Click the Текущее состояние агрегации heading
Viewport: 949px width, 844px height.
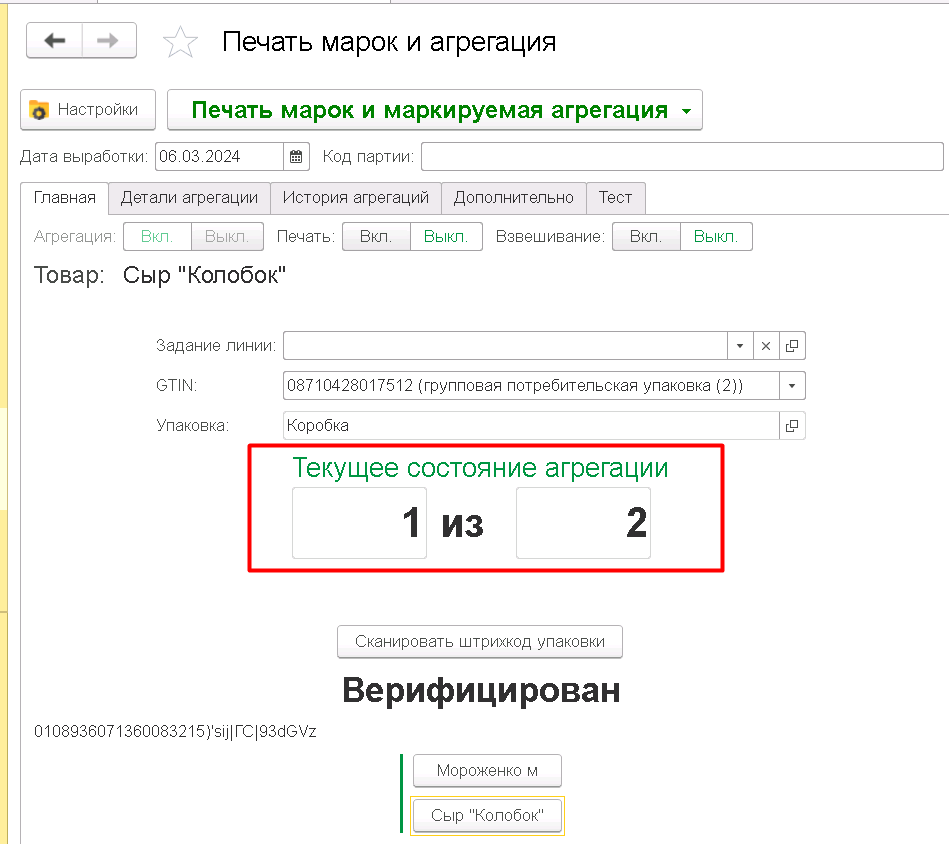481,468
